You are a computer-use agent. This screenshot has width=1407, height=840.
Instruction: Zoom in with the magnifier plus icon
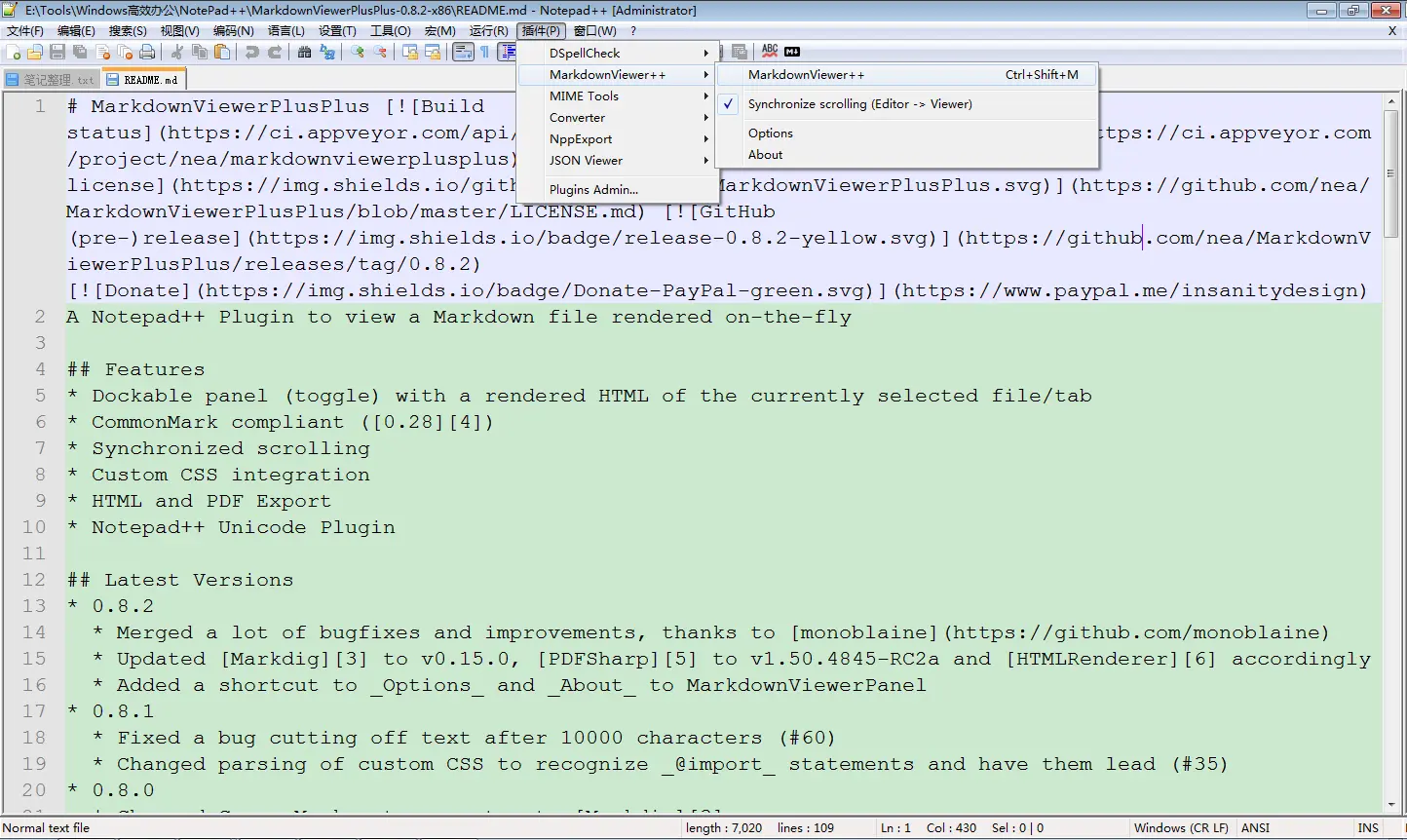point(358,52)
